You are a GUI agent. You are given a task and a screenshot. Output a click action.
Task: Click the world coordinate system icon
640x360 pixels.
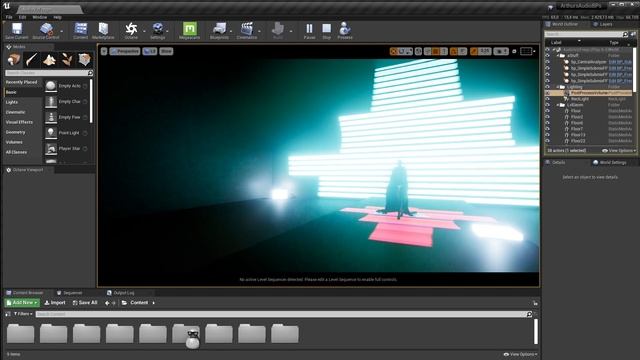[418, 51]
